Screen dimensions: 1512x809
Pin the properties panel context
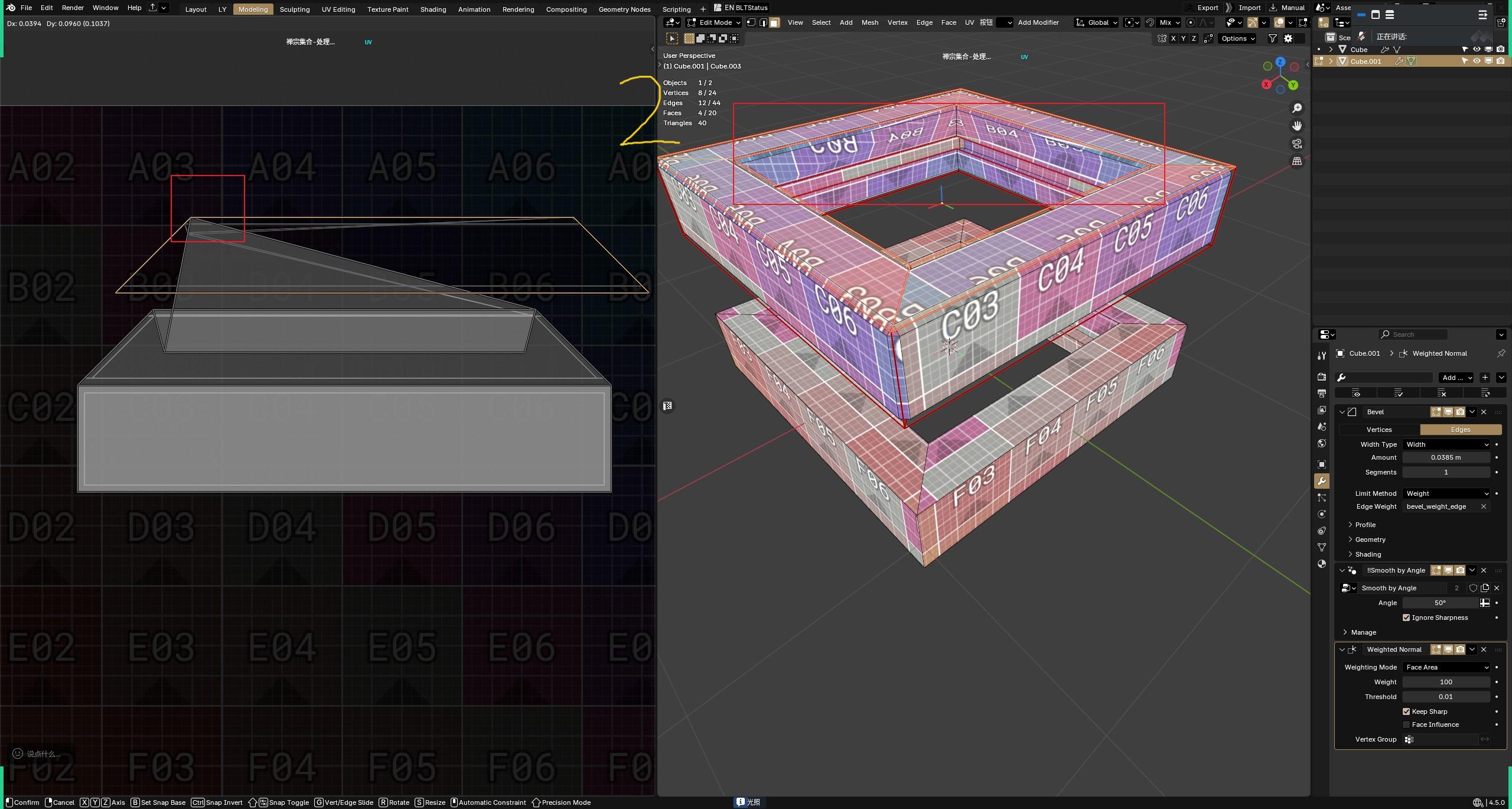[1501, 353]
